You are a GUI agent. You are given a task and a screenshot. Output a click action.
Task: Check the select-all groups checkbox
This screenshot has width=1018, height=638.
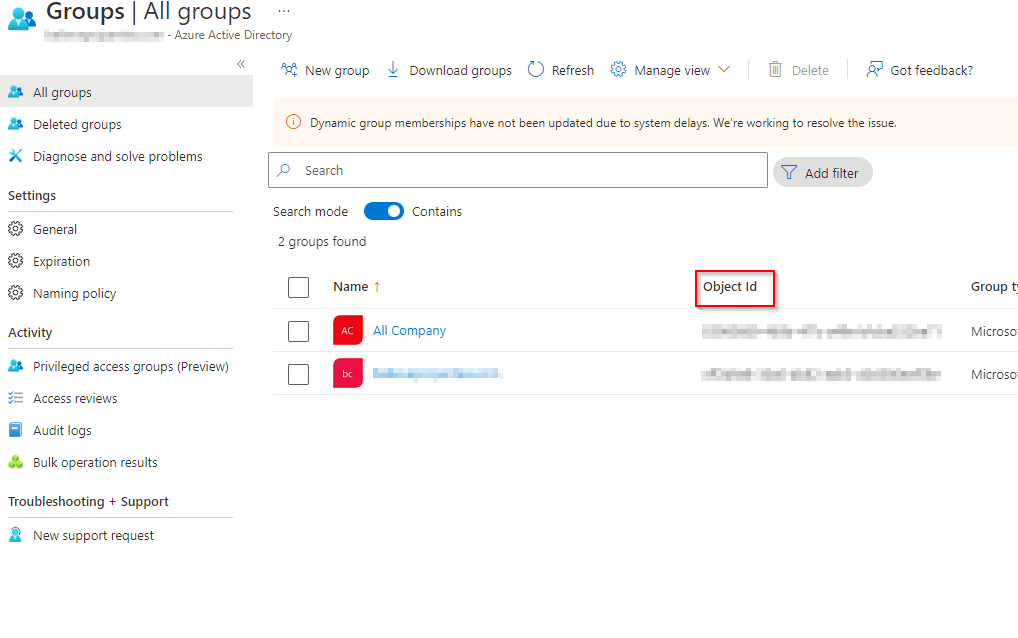click(x=299, y=288)
